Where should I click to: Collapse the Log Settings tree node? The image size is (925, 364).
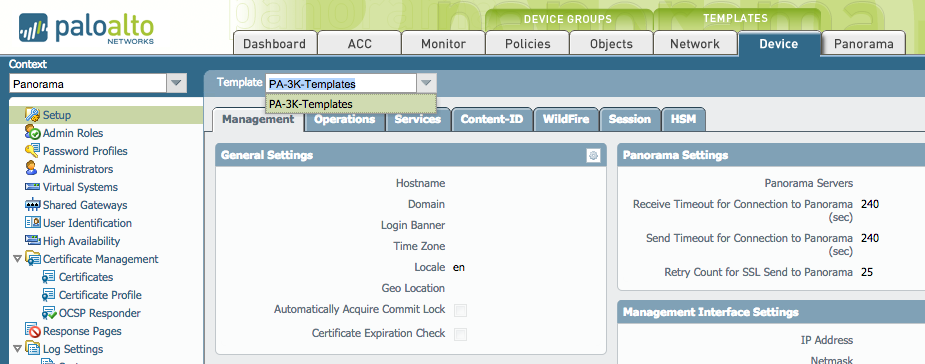[17, 349]
